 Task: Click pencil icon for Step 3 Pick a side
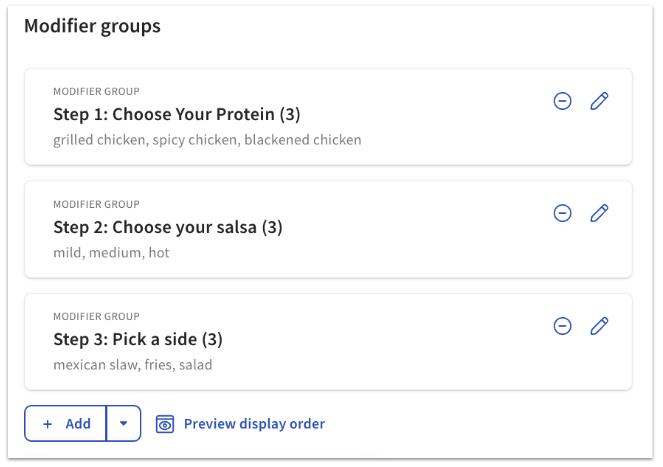point(599,326)
